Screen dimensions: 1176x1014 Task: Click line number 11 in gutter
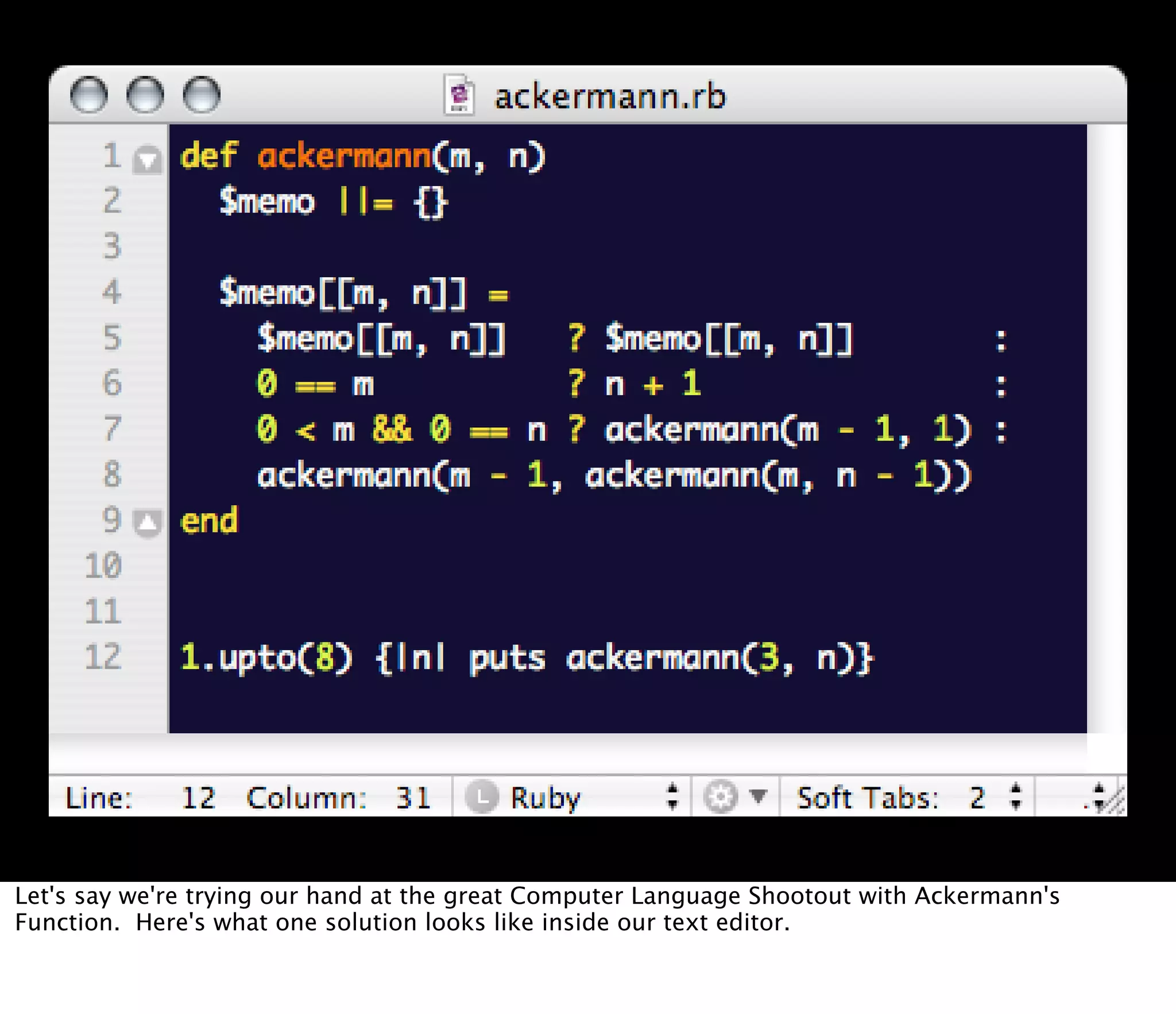point(103,611)
